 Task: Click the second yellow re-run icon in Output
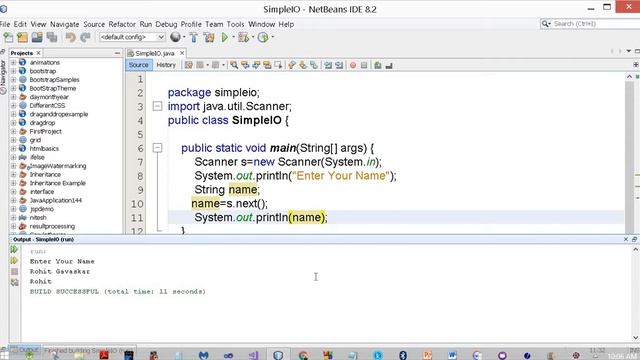pos(14,260)
